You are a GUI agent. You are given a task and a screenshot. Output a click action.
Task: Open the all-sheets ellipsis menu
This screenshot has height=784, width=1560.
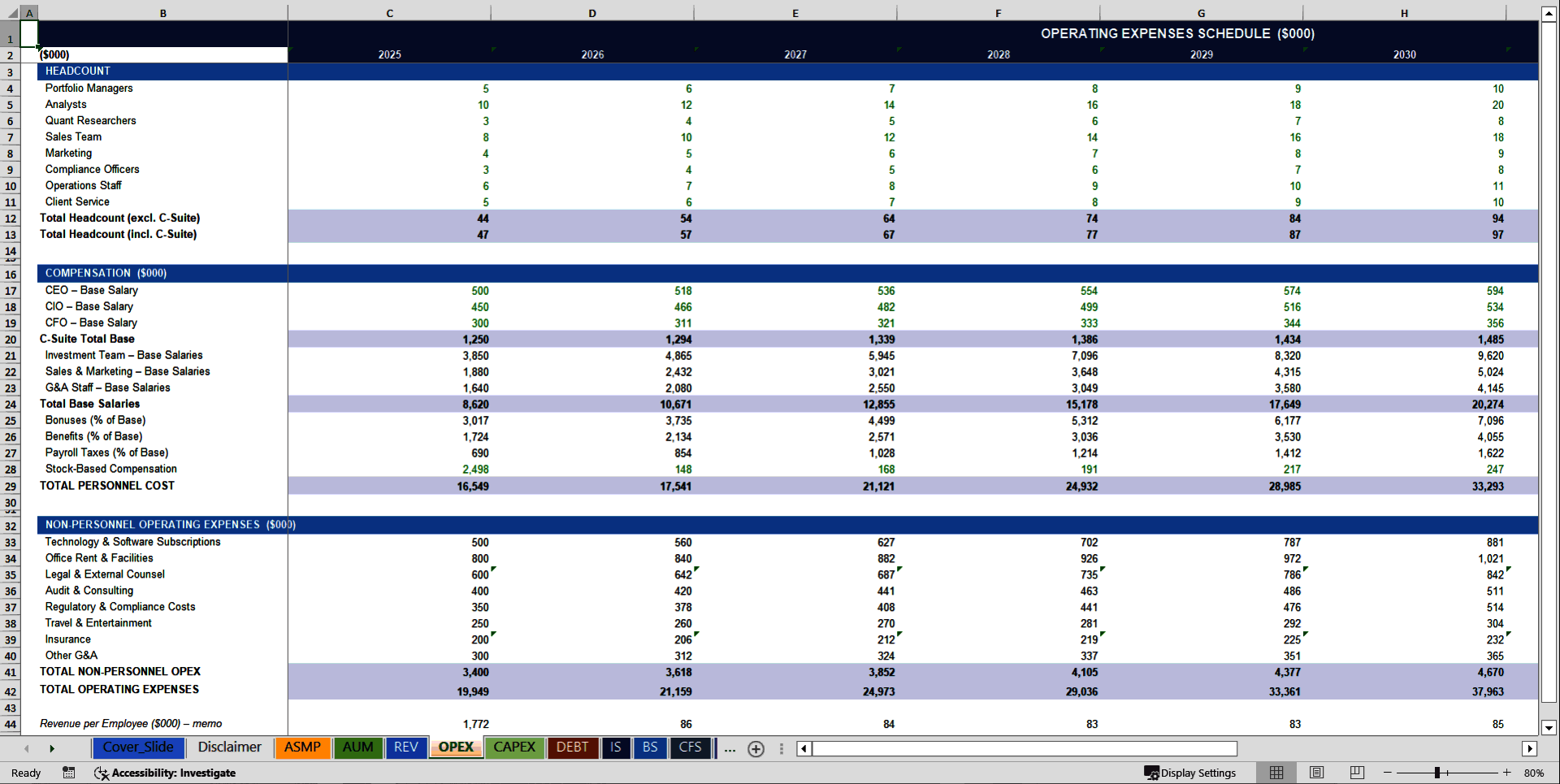[730, 748]
